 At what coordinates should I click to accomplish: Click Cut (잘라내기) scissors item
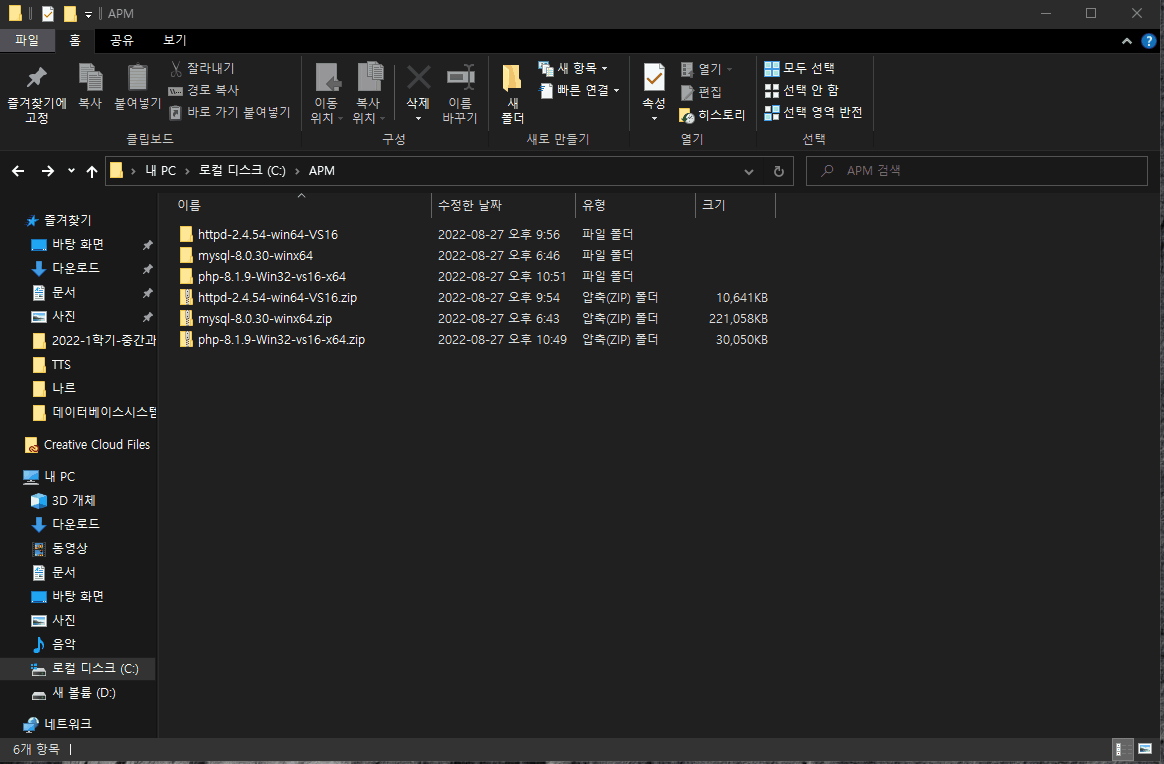[202, 68]
